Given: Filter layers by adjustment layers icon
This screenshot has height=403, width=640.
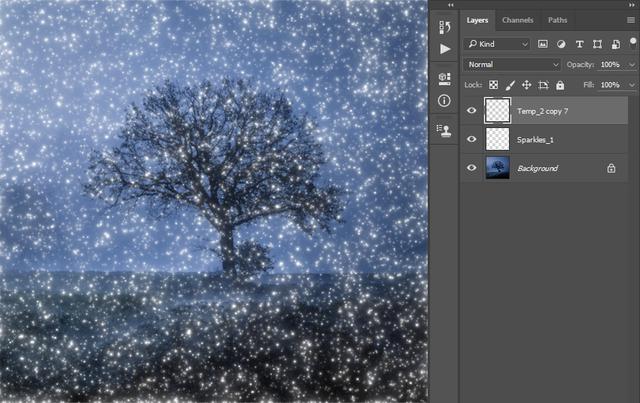Looking at the screenshot, I should pyautogui.click(x=561, y=44).
